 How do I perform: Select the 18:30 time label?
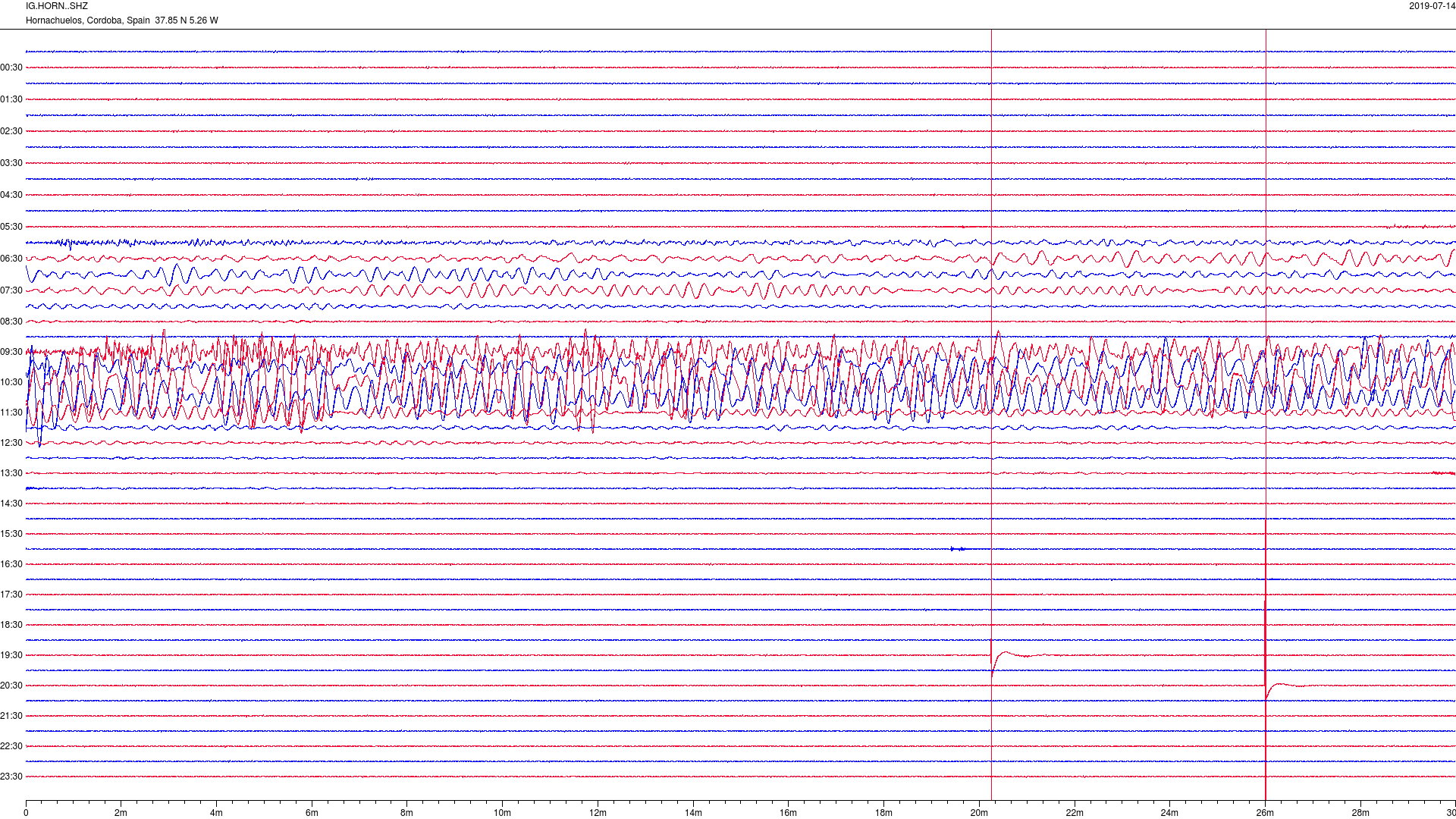pyautogui.click(x=11, y=625)
